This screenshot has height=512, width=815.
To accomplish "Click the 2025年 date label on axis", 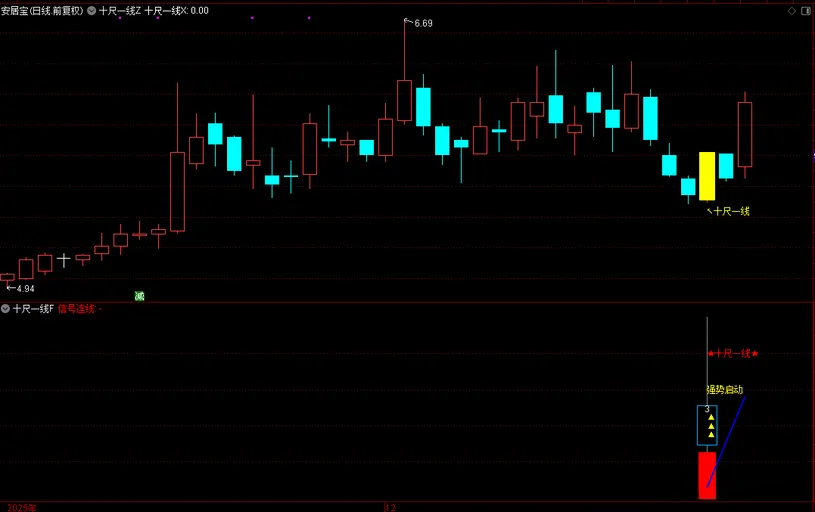I will point(20,507).
